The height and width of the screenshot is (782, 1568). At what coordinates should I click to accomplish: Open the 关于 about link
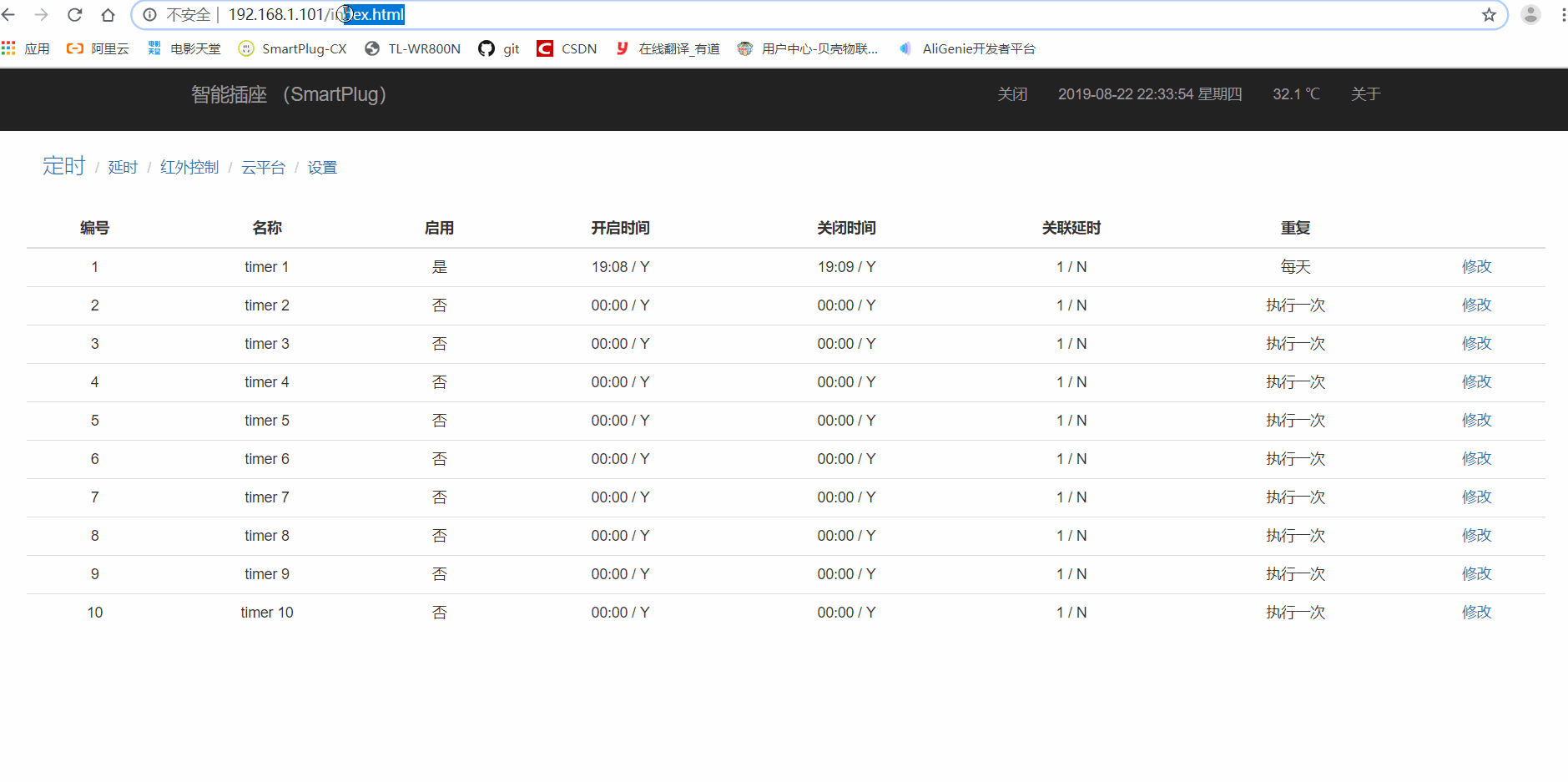[x=1366, y=94]
